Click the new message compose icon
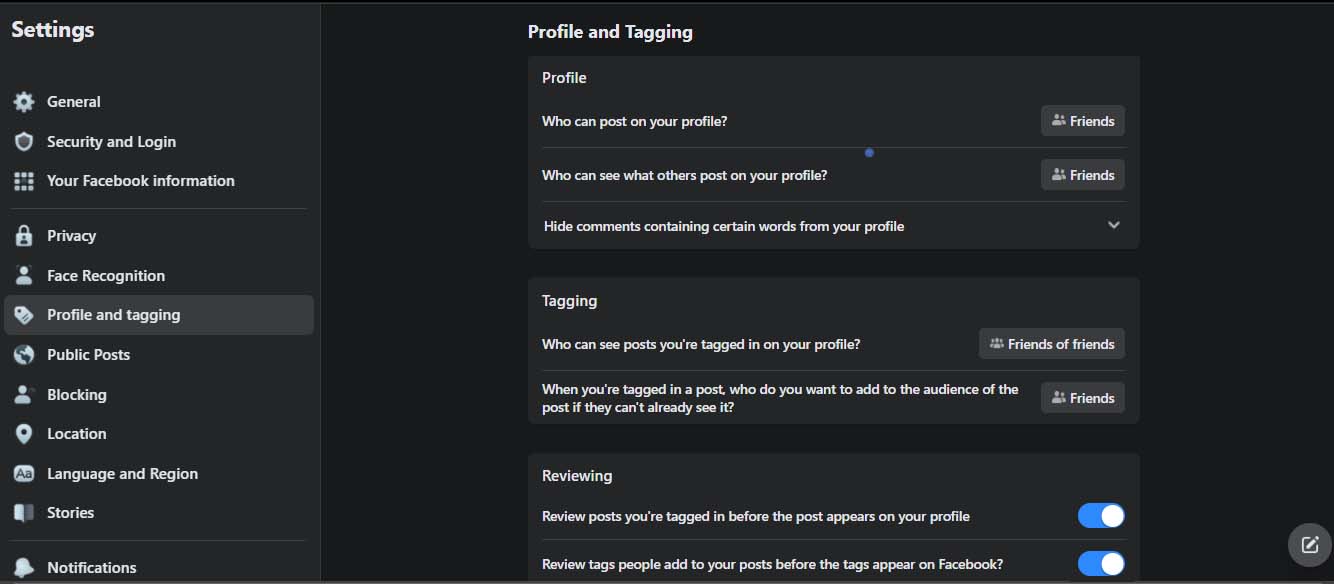1334x584 pixels. click(x=1309, y=545)
